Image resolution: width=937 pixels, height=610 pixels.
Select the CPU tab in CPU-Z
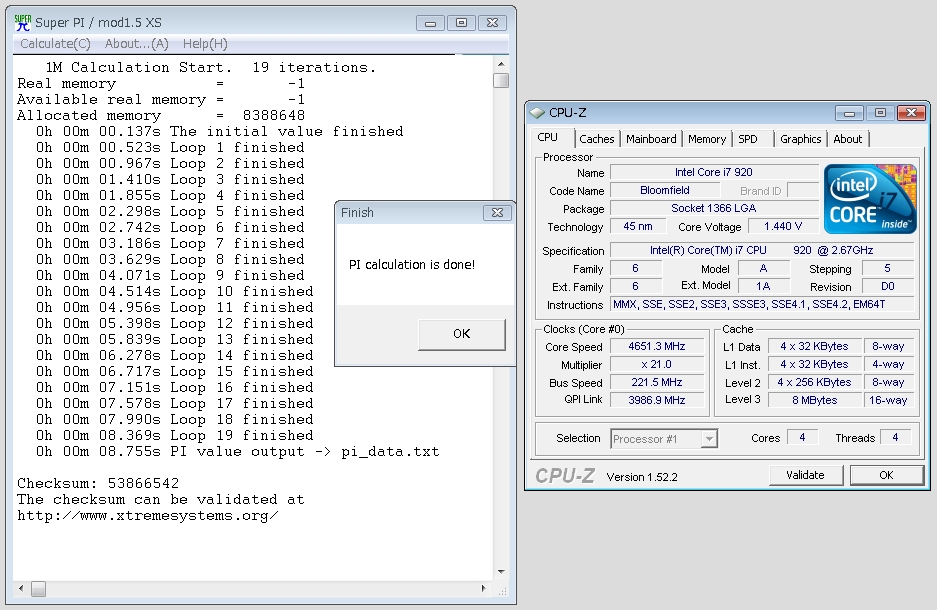click(547, 137)
